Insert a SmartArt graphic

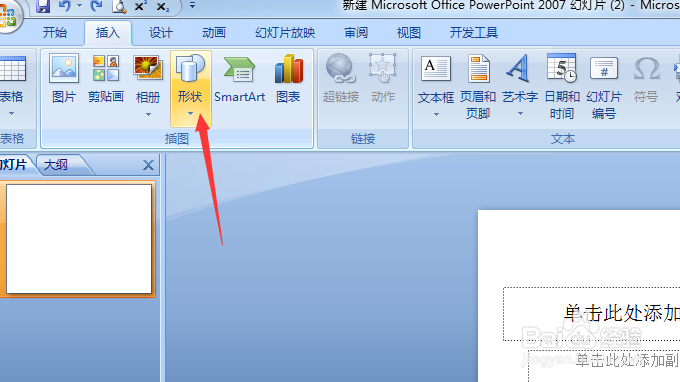pos(239,78)
